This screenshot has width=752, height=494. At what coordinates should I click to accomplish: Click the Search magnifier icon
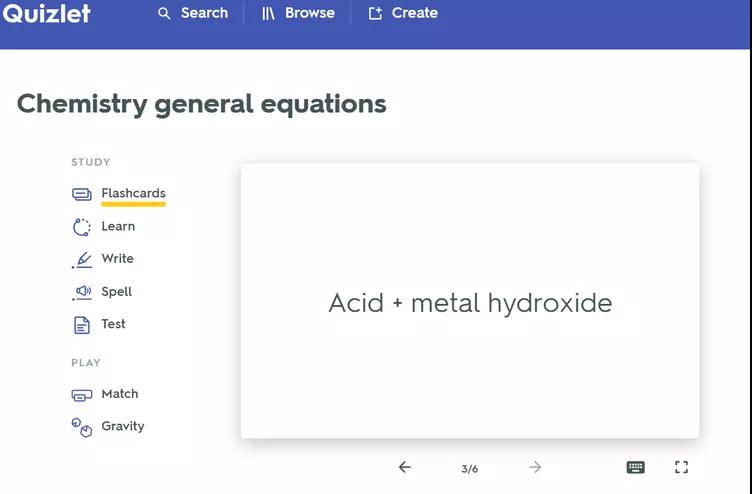click(164, 13)
